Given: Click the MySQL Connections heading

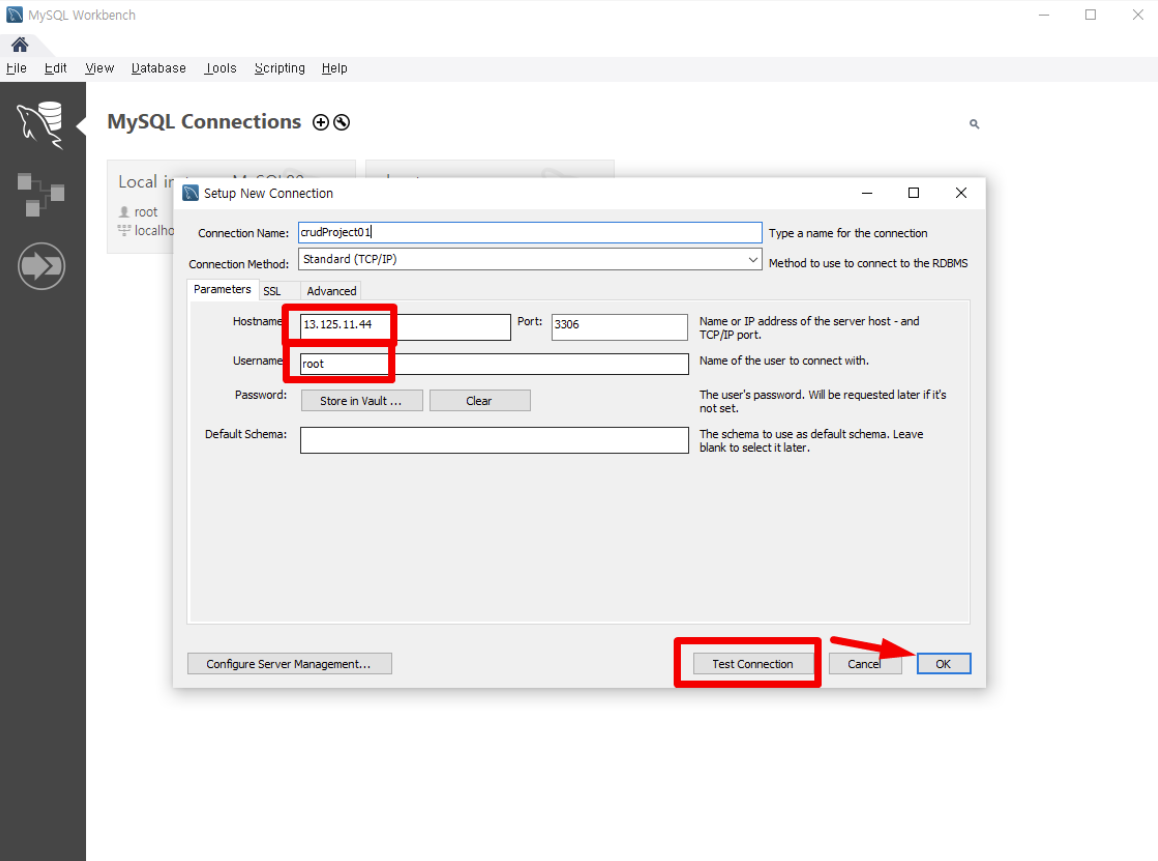Looking at the screenshot, I should pos(205,121).
